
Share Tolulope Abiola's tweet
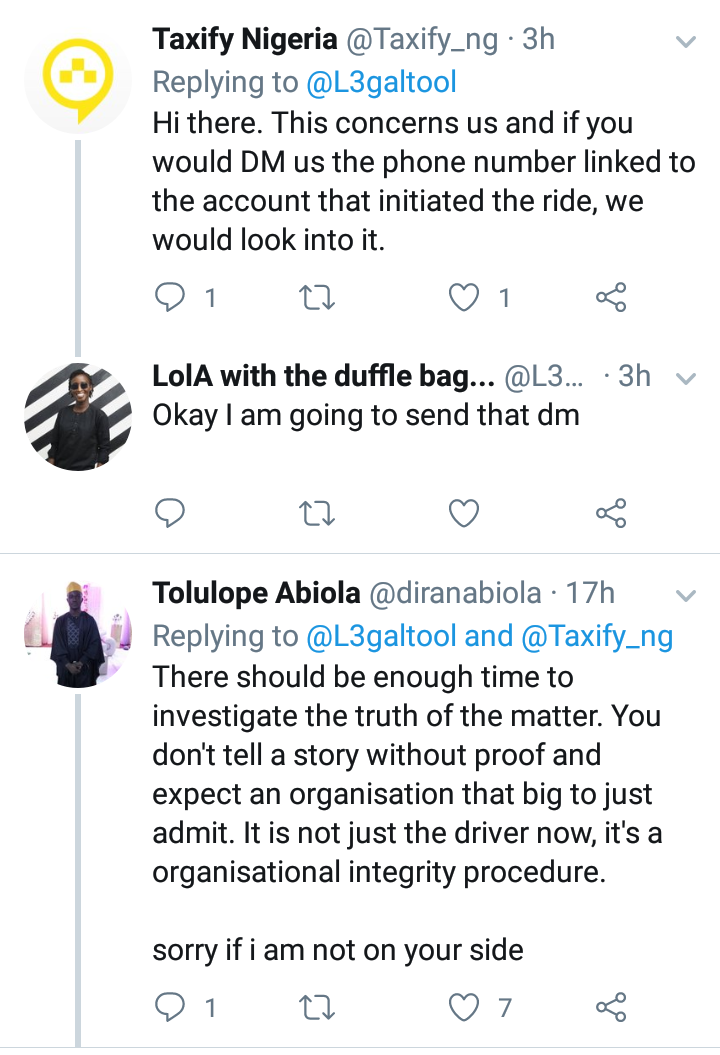pyautogui.click(x=610, y=1007)
